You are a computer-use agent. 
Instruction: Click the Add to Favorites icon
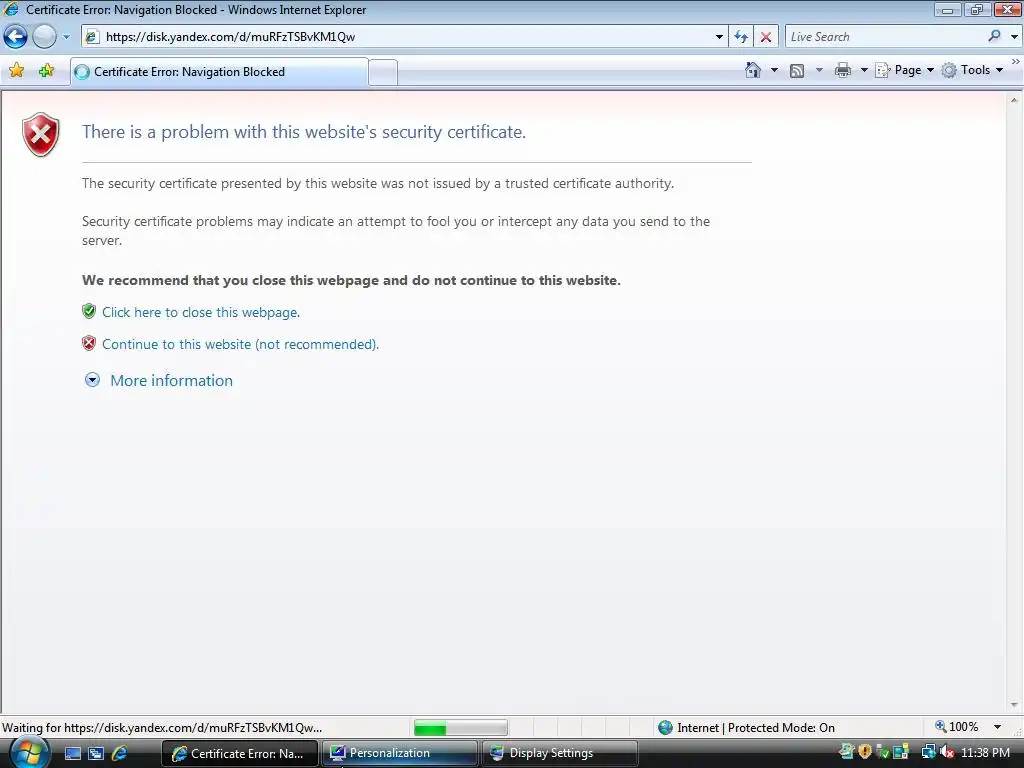coord(46,71)
